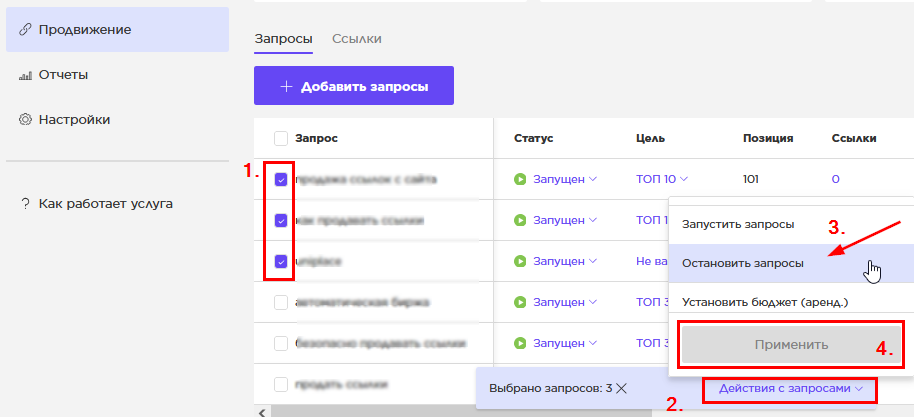Clear the selection with the X next to Выбрано запросов
Screen dimensions: 914x417
tap(621, 388)
